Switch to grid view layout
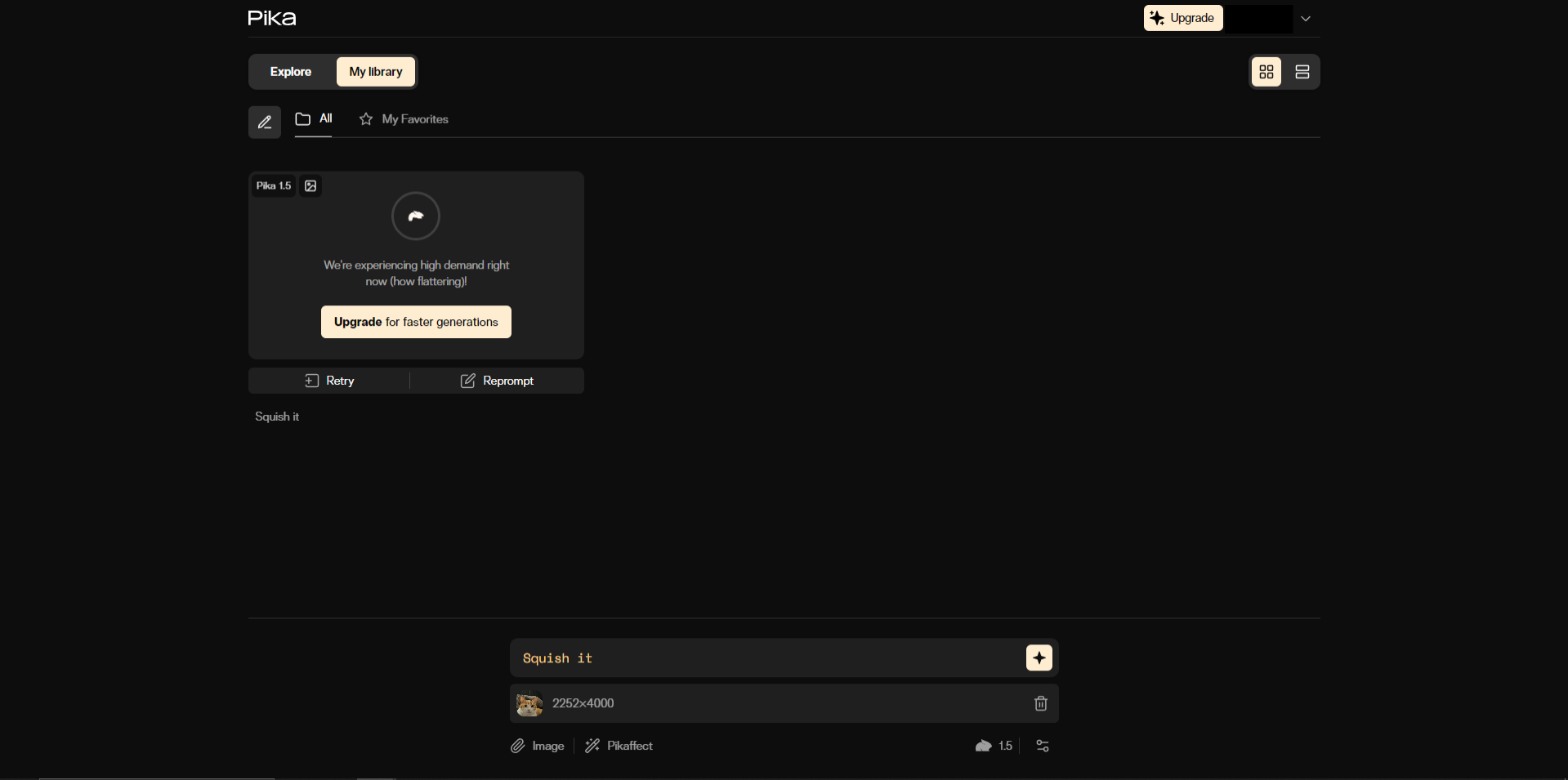Image resolution: width=1568 pixels, height=780 pixels. click(x=1266, y=72)
